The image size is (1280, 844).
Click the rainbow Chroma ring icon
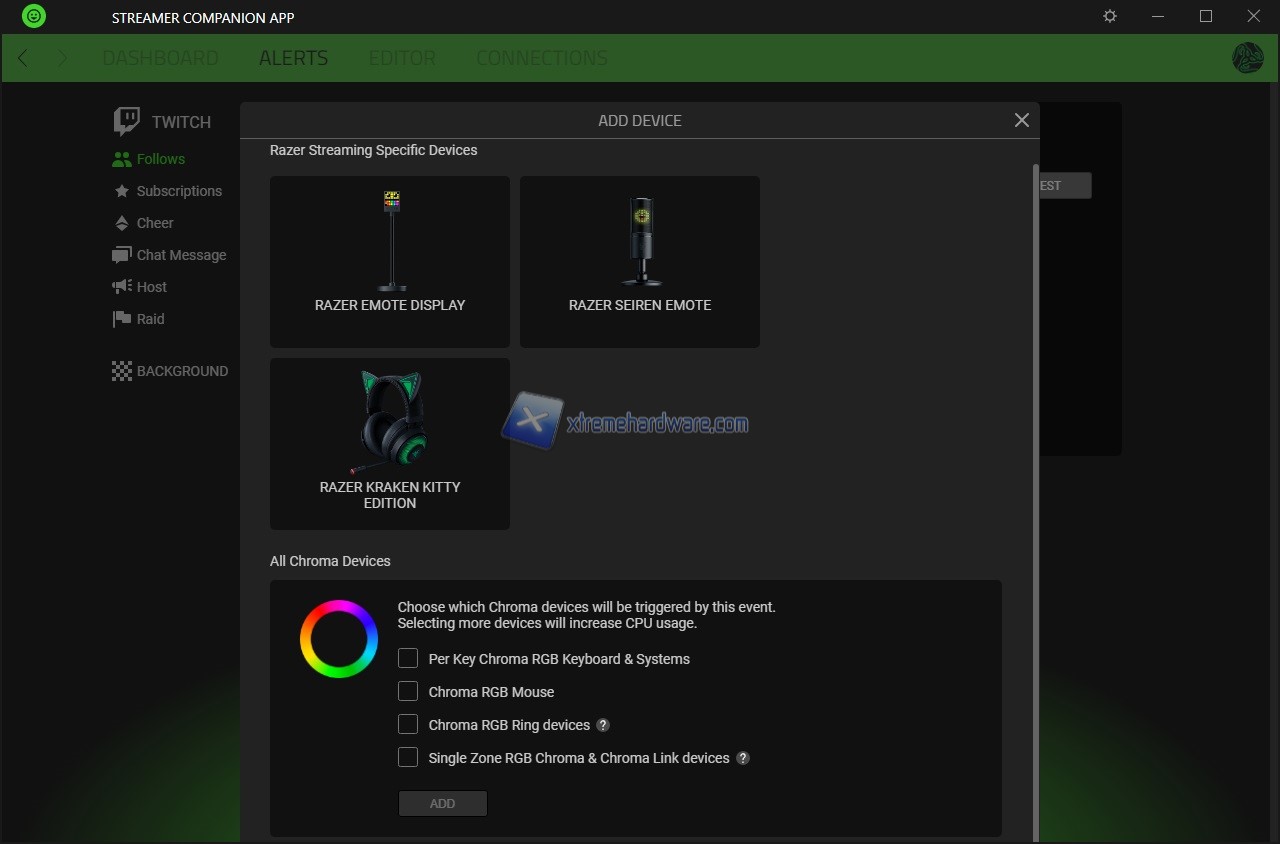(339, 639)
